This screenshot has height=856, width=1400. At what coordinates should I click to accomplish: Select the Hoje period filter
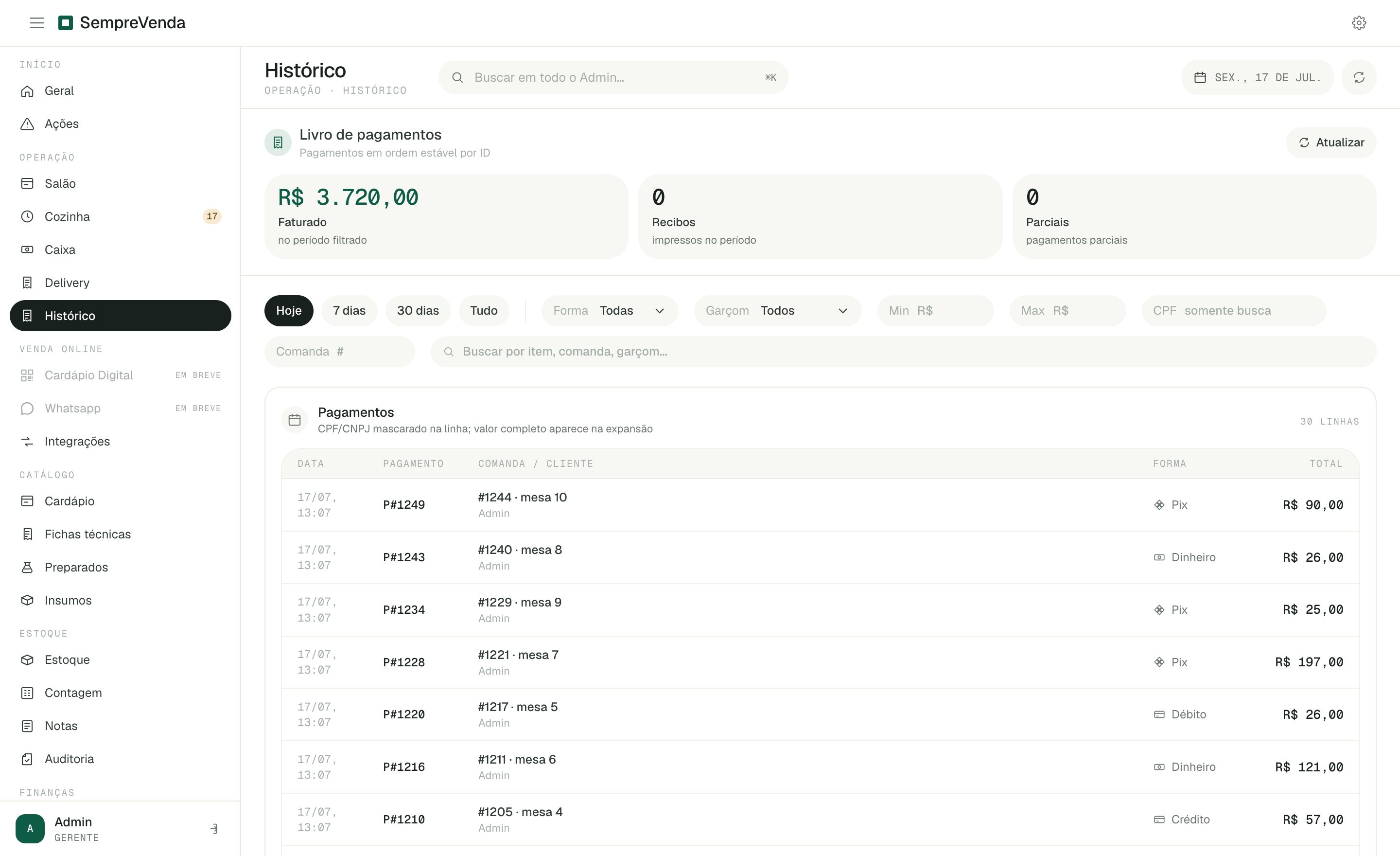point(289,310)
